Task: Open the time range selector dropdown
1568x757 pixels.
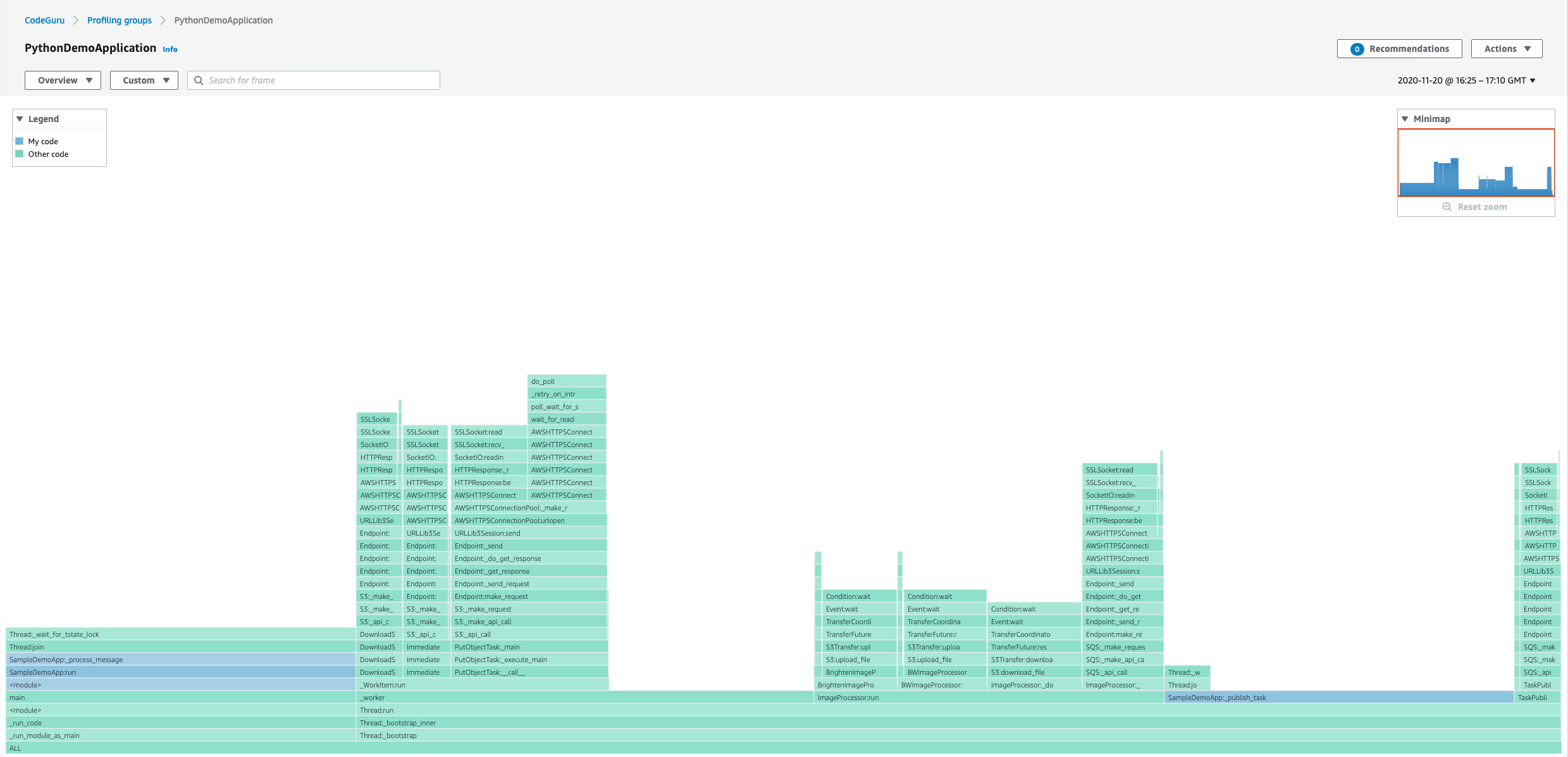Action: tap(1466, 80)
